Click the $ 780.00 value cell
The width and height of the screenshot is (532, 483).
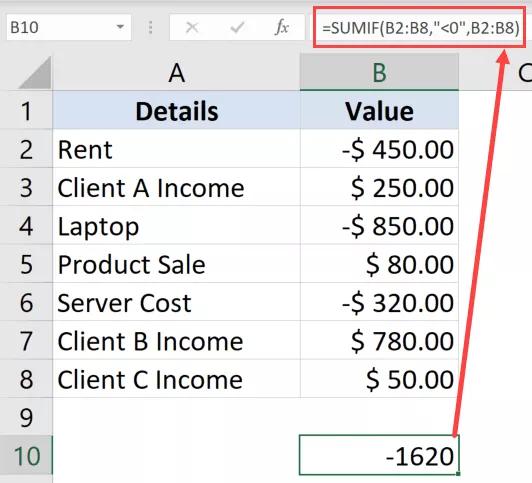(379, 341)
